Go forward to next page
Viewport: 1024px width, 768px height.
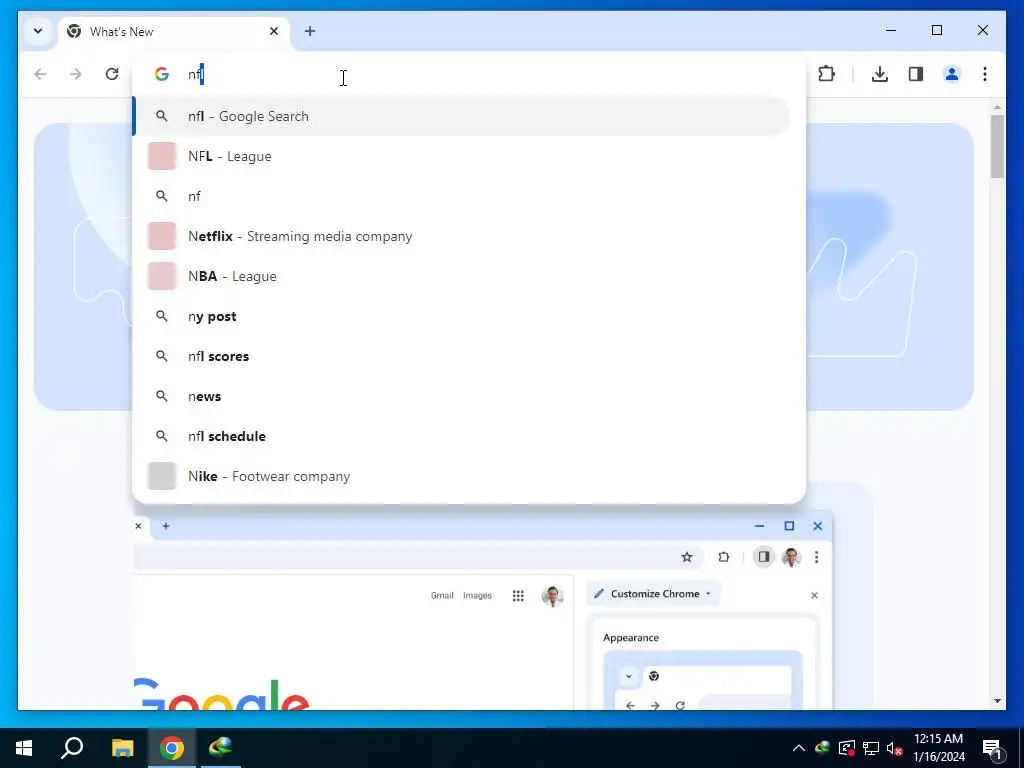[76, 74]
